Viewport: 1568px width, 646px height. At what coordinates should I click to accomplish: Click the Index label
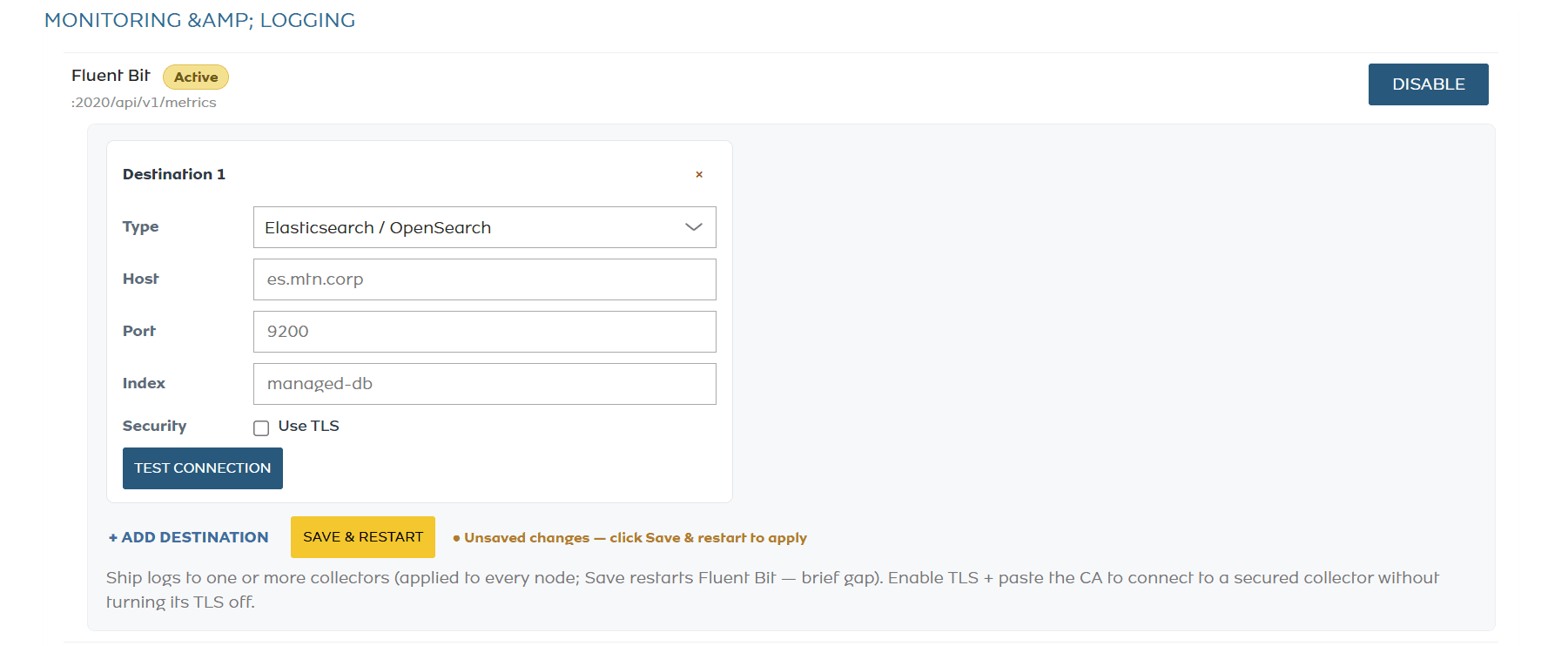click(144, 383)
